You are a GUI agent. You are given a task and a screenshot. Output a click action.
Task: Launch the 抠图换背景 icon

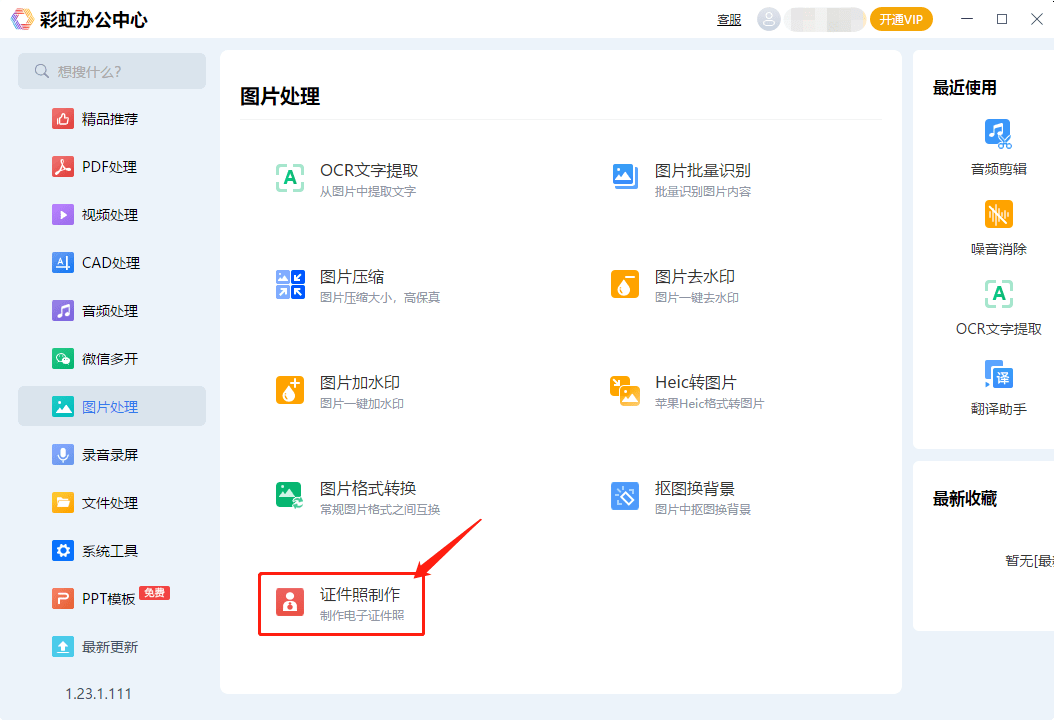point(625,496)
